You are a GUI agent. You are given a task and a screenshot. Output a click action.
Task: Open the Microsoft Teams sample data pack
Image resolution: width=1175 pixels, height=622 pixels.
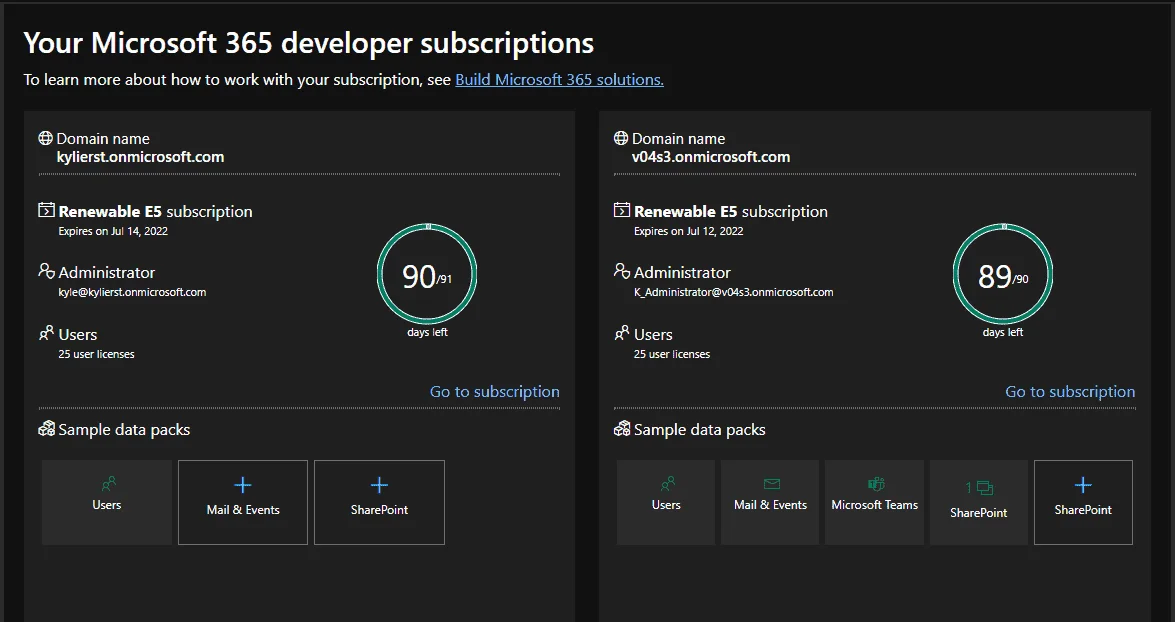tap(875, 502)
